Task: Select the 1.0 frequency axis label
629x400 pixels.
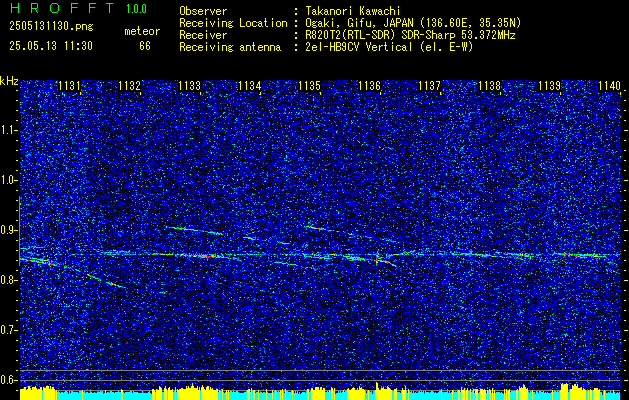Action: click(x=8, y=181)
